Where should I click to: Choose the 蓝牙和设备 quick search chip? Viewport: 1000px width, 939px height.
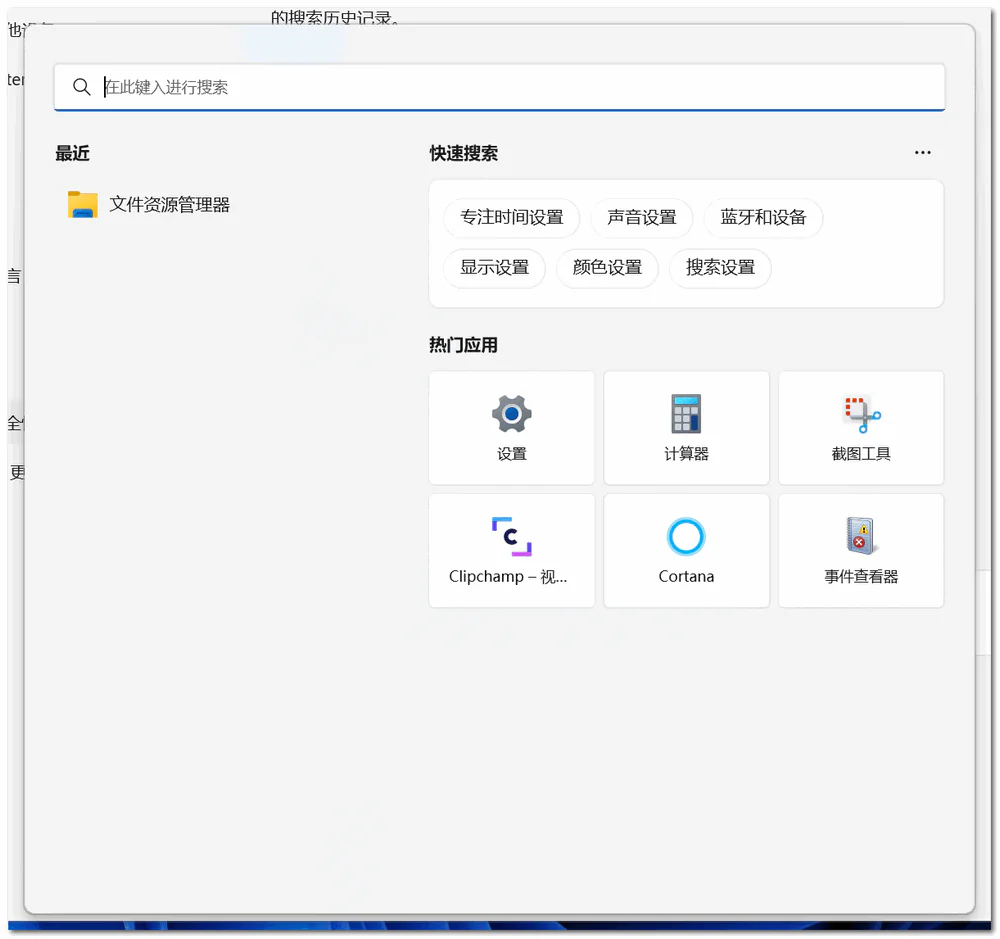(763, 218)
